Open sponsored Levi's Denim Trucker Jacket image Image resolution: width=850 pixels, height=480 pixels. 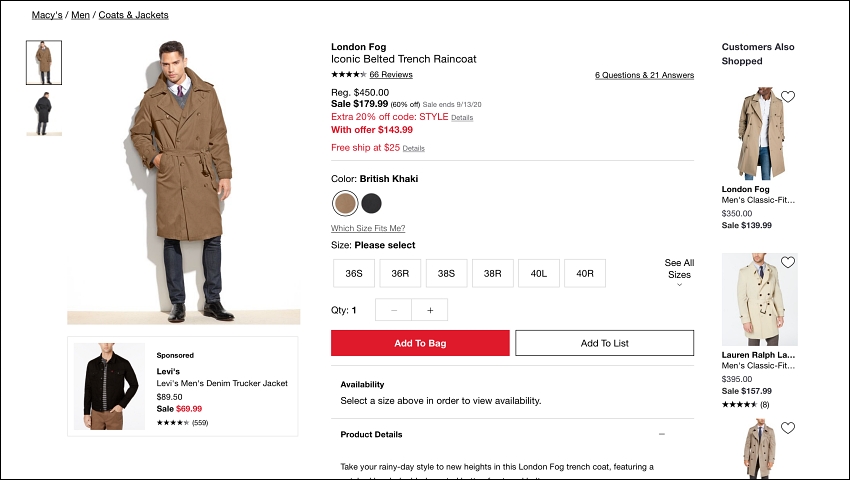click(x=109, y=386)
